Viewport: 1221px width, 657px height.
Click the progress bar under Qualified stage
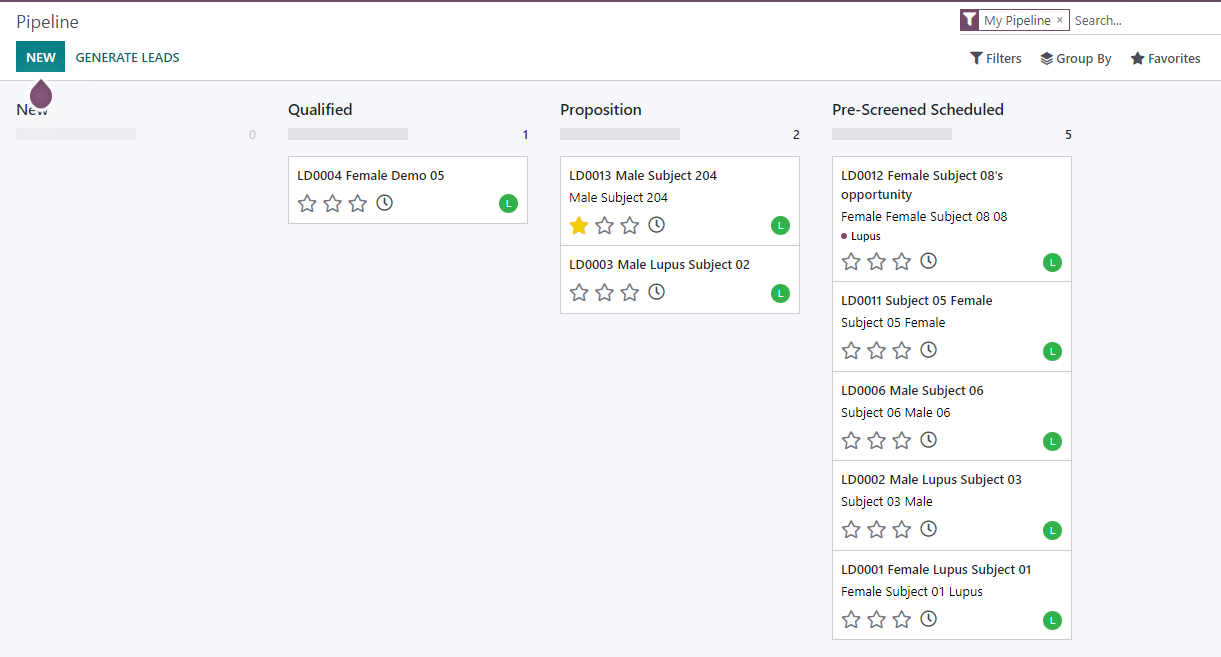pos(347,132)
